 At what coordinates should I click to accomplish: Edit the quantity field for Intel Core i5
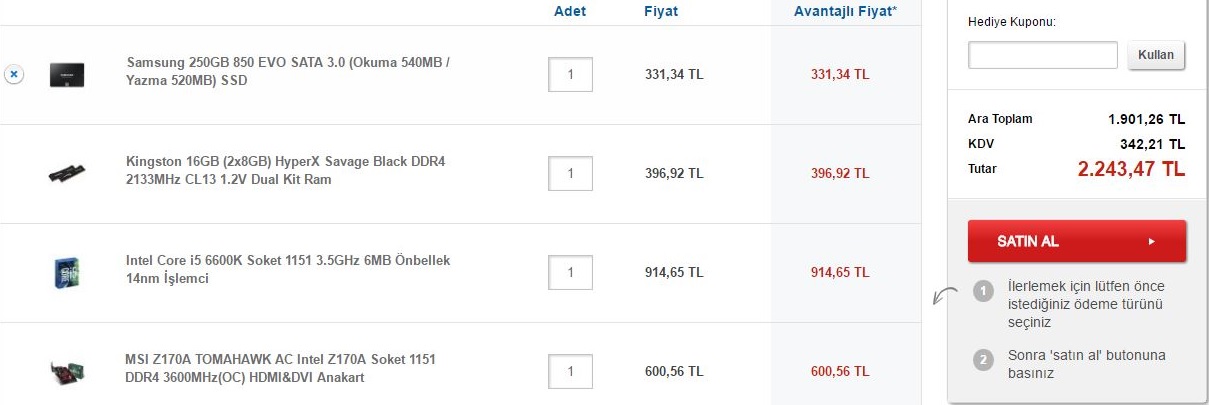(x=570, y=272)
